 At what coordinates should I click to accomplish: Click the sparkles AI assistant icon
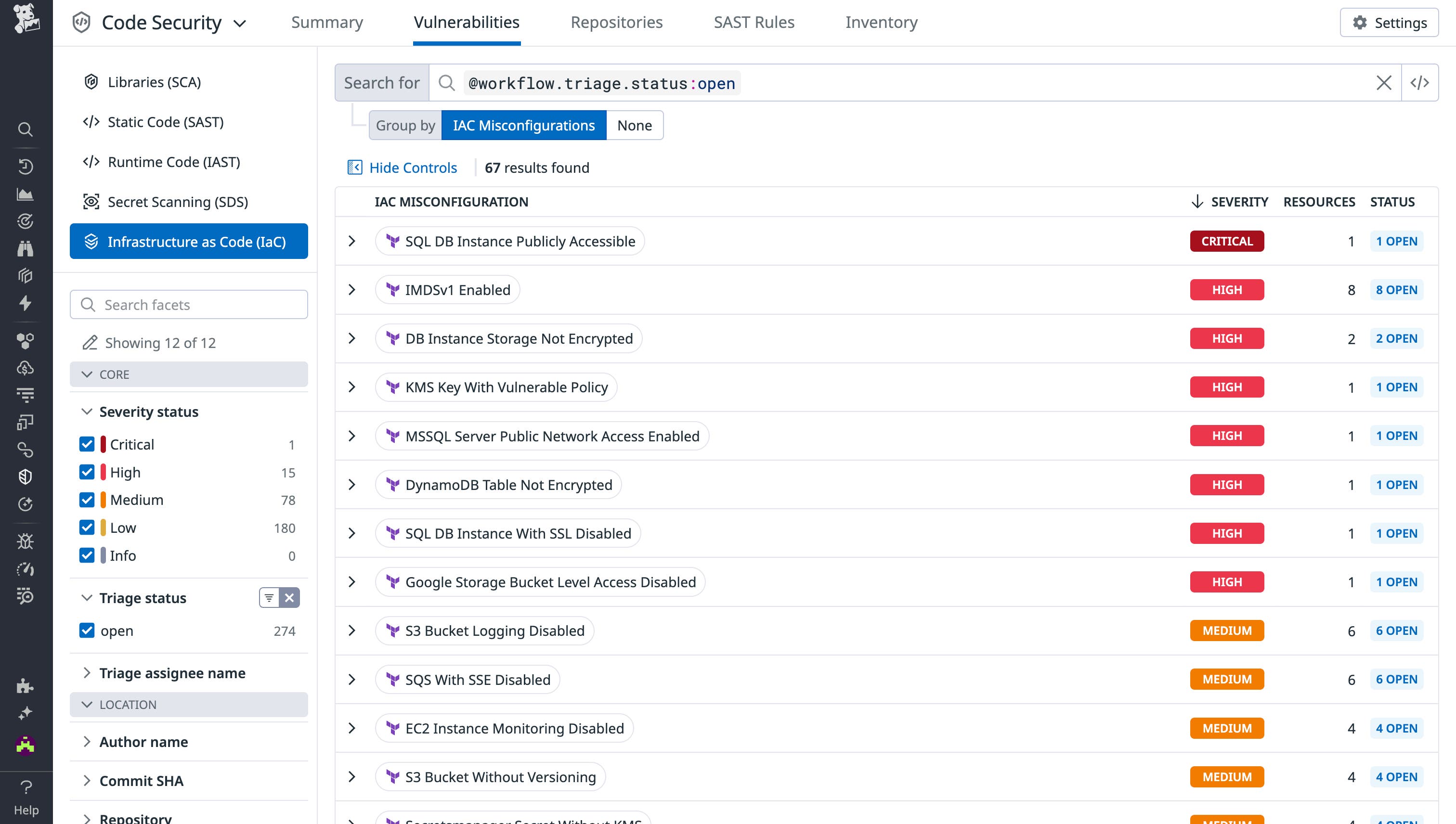tap(26, 713)
